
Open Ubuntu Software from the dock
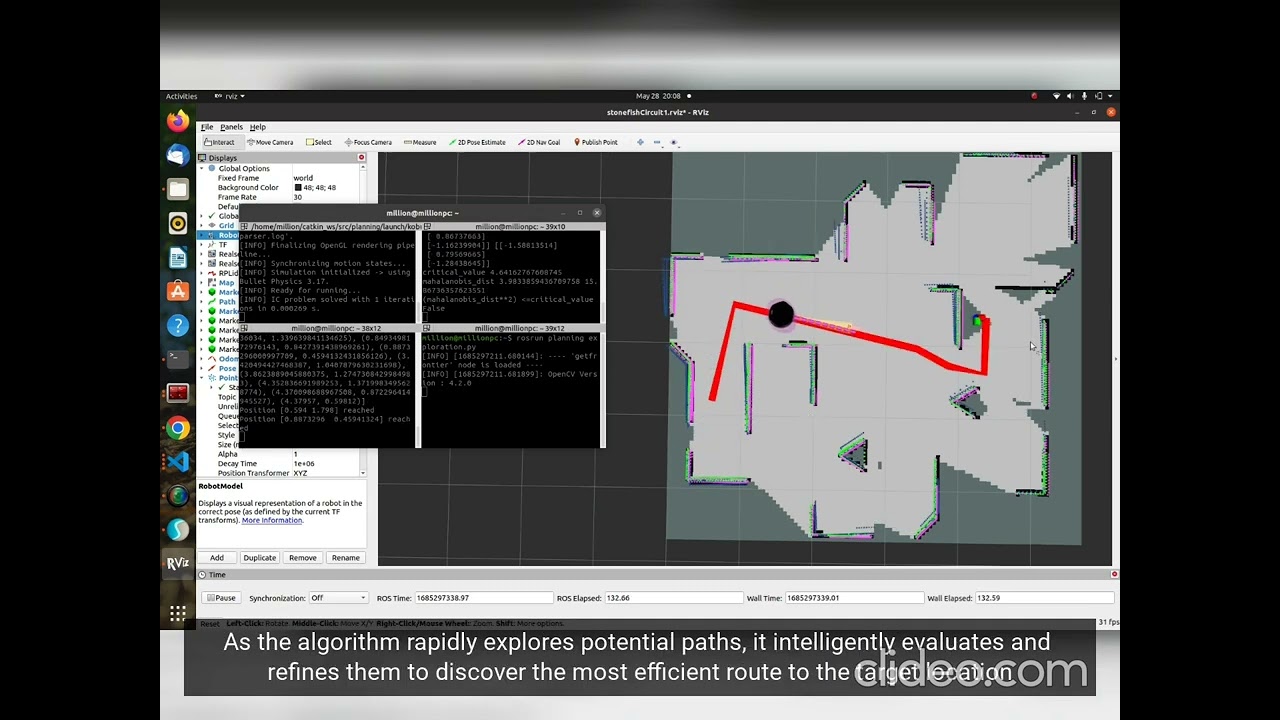(x=178, y=291)
